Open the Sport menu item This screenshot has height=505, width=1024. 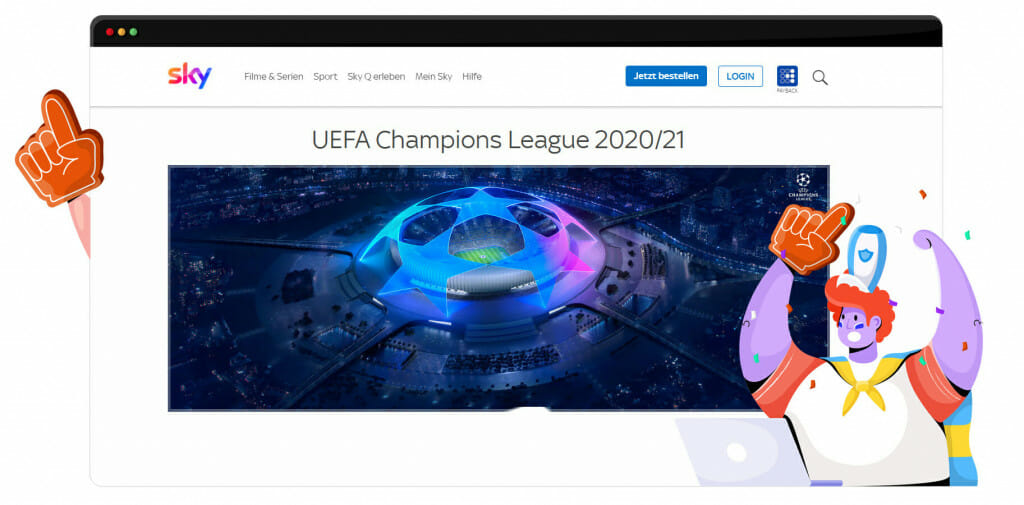click(x=325, y=76)
